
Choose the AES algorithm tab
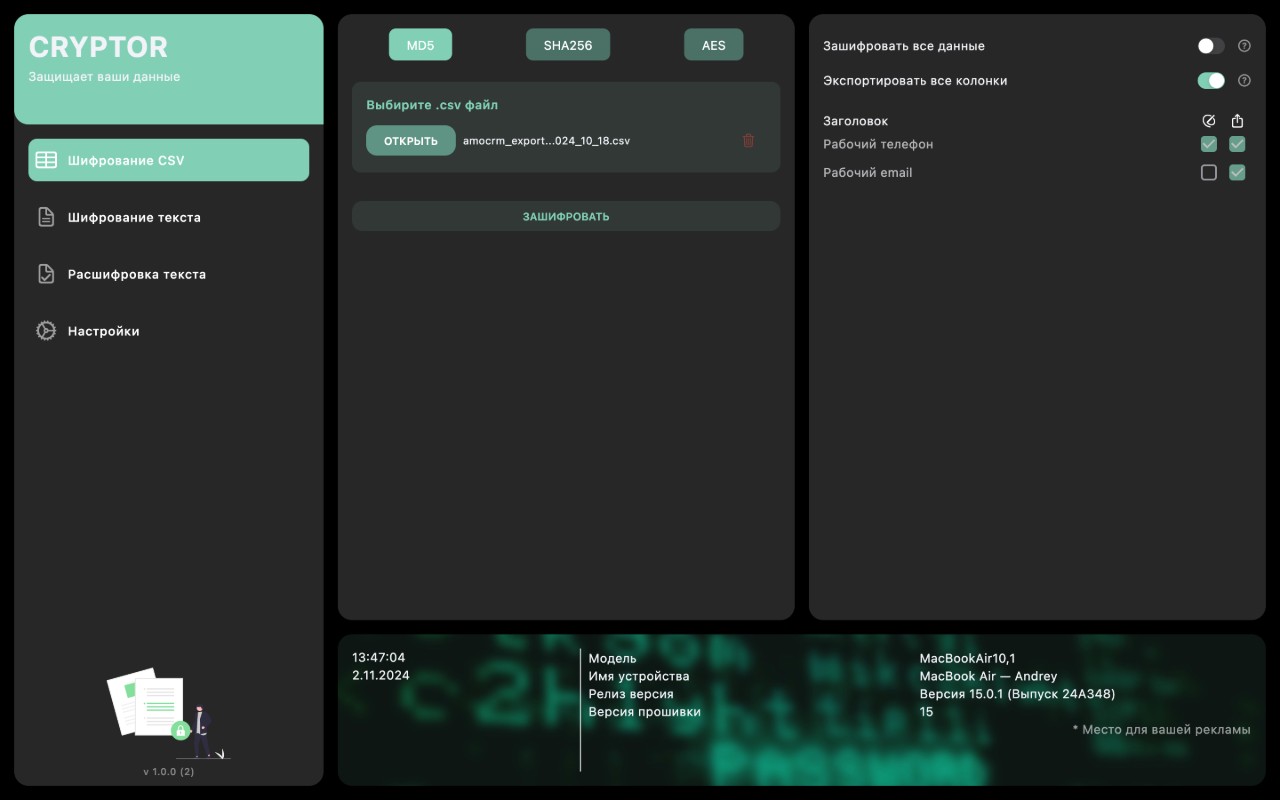point(714,45)
